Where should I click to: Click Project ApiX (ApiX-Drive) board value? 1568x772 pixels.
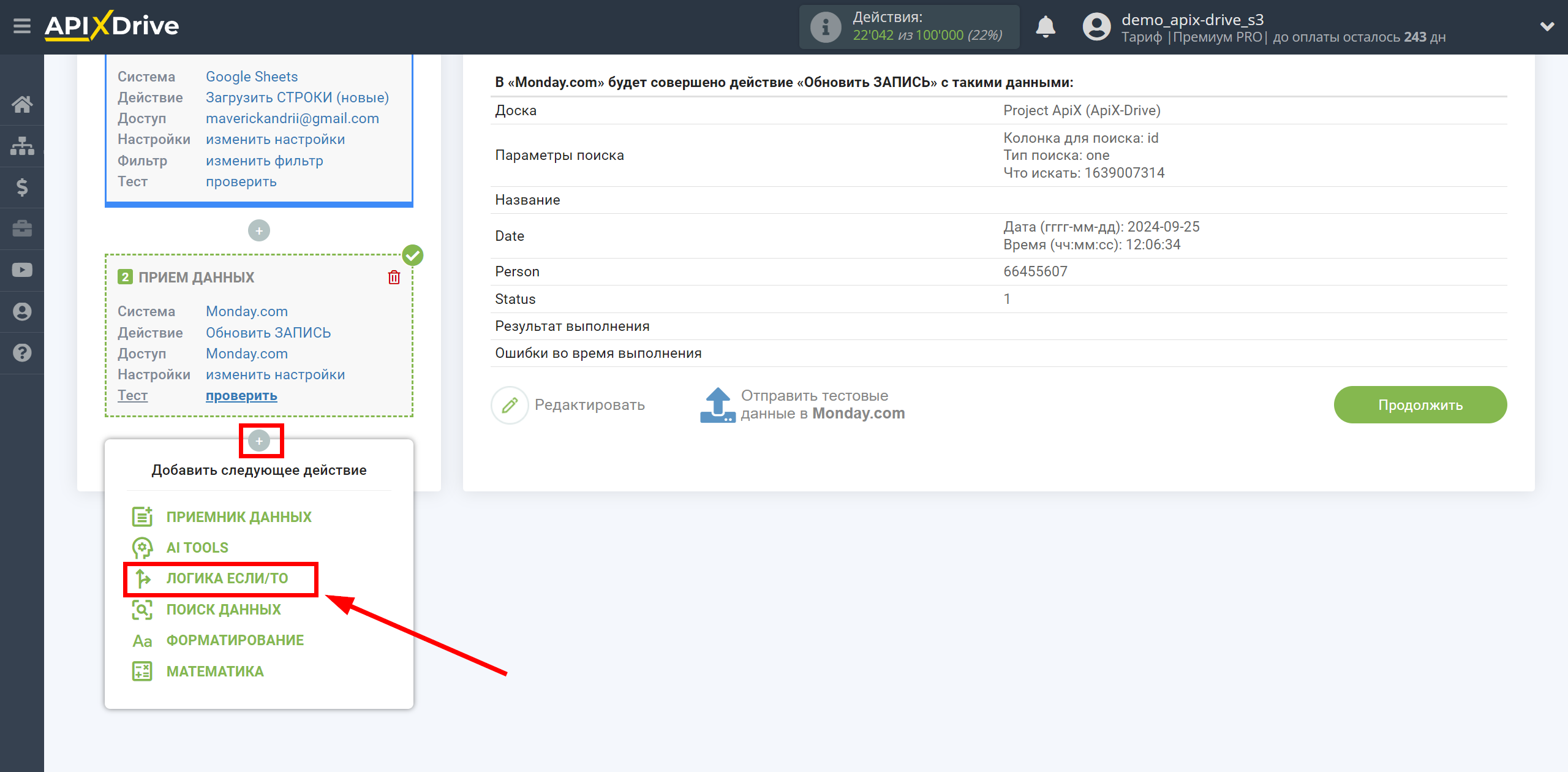click(x=1082, y=110)
